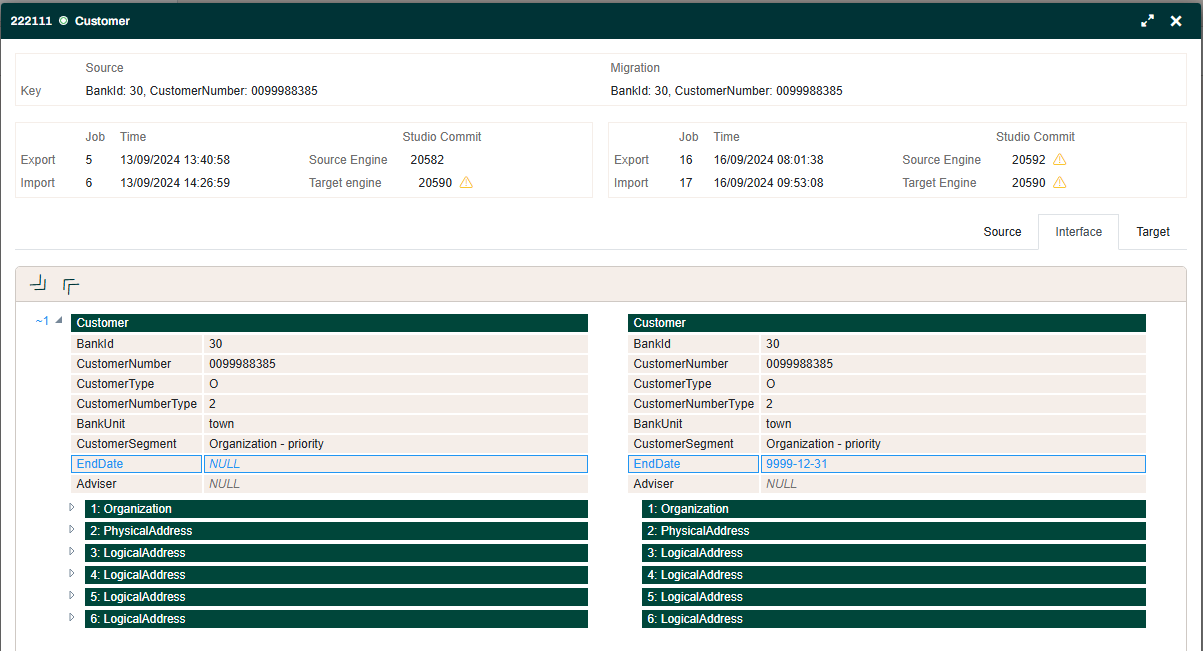Click the collapse all nodes icon
The height and width of the screenshot is (651, 1203).
38,285
